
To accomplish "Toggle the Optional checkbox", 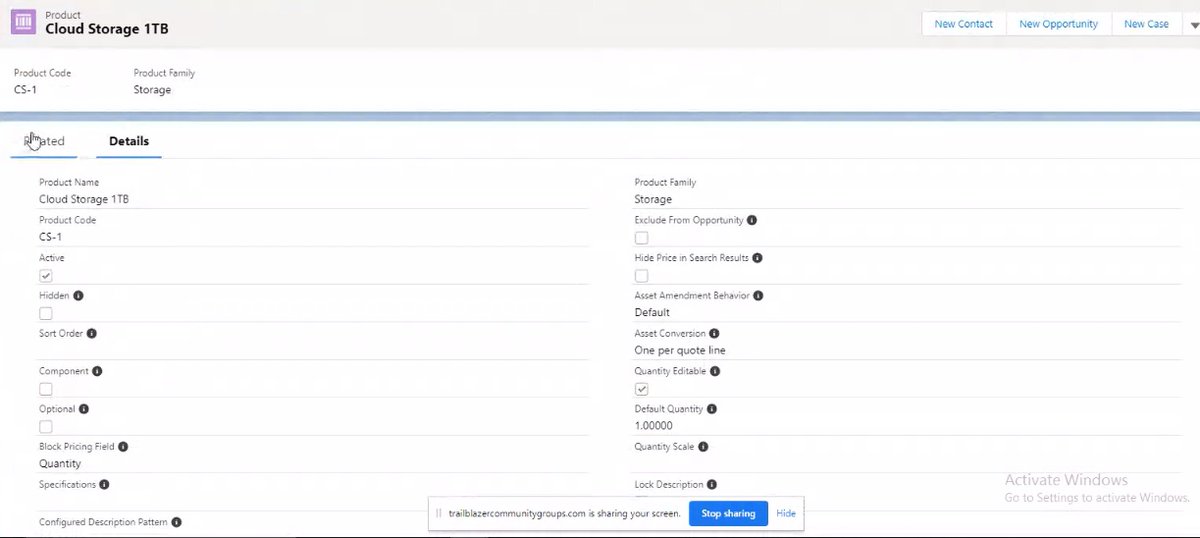I will pyautogui.click(x=46, y=427).
